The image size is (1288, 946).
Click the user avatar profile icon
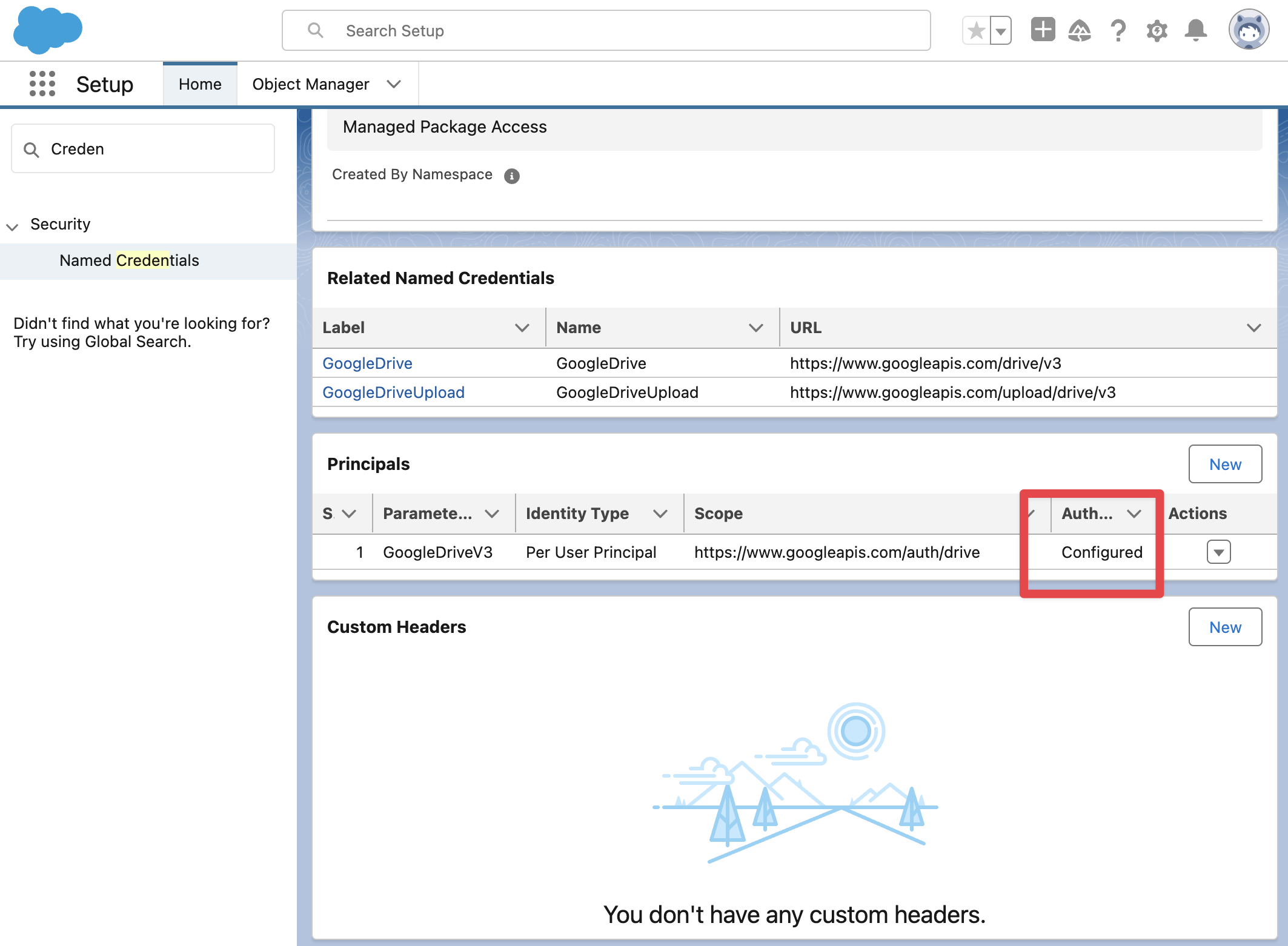[1249, 30]
